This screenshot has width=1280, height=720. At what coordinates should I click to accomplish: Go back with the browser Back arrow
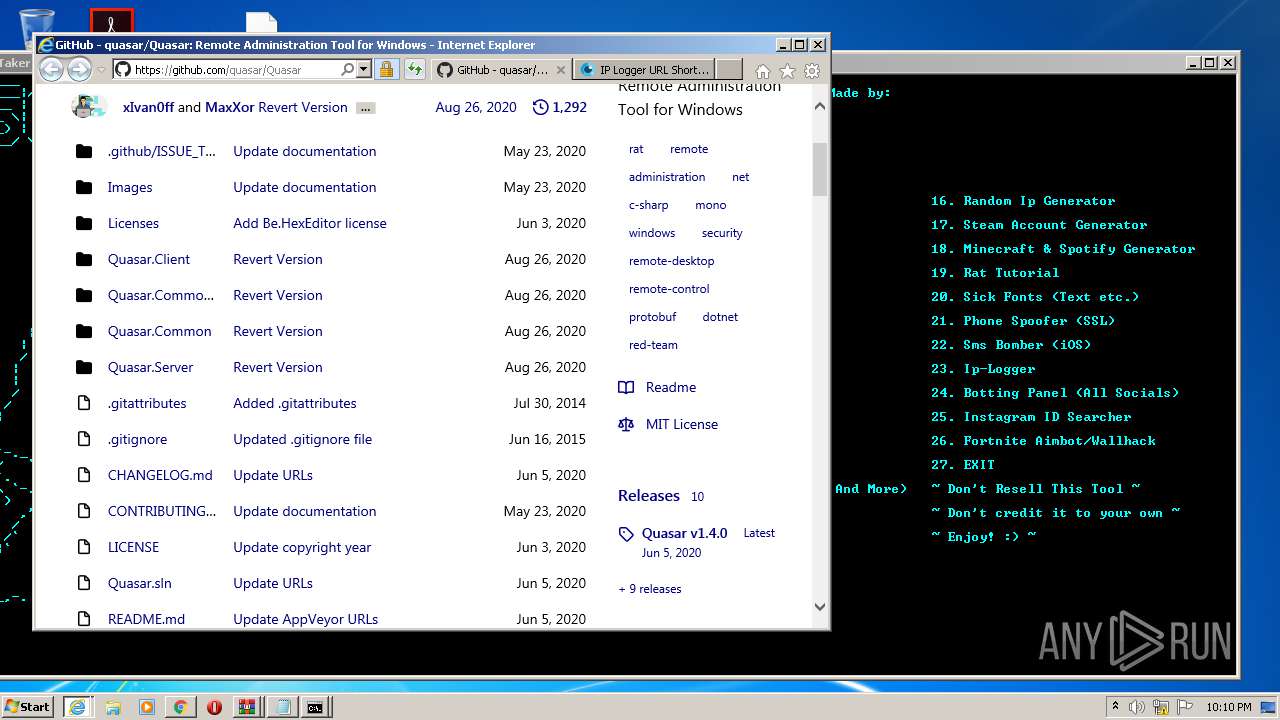(x=51, y=70)
